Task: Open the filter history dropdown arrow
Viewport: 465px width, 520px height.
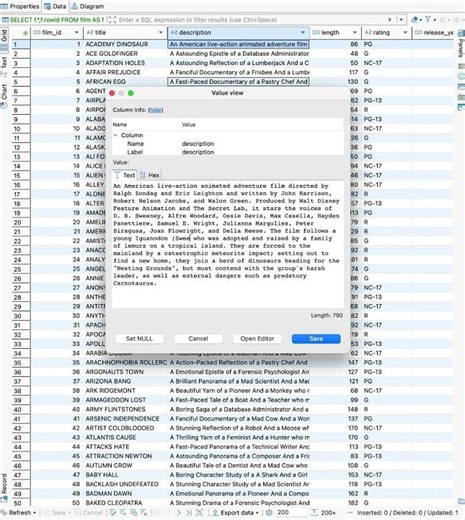Action: pos(401,20)
